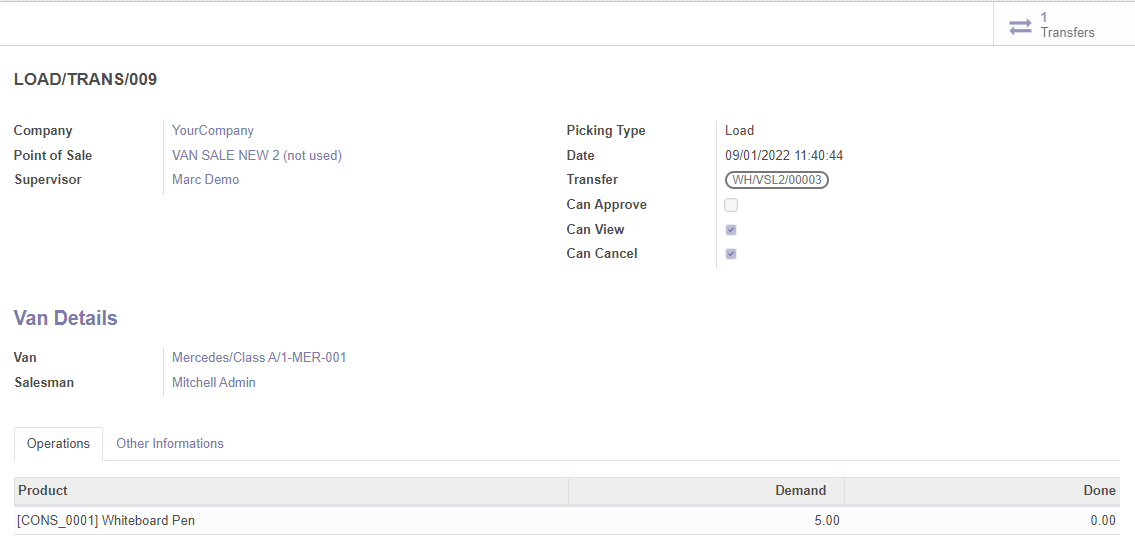
Task: Toggle the Can View checkbox
Action: click(731, 230)
